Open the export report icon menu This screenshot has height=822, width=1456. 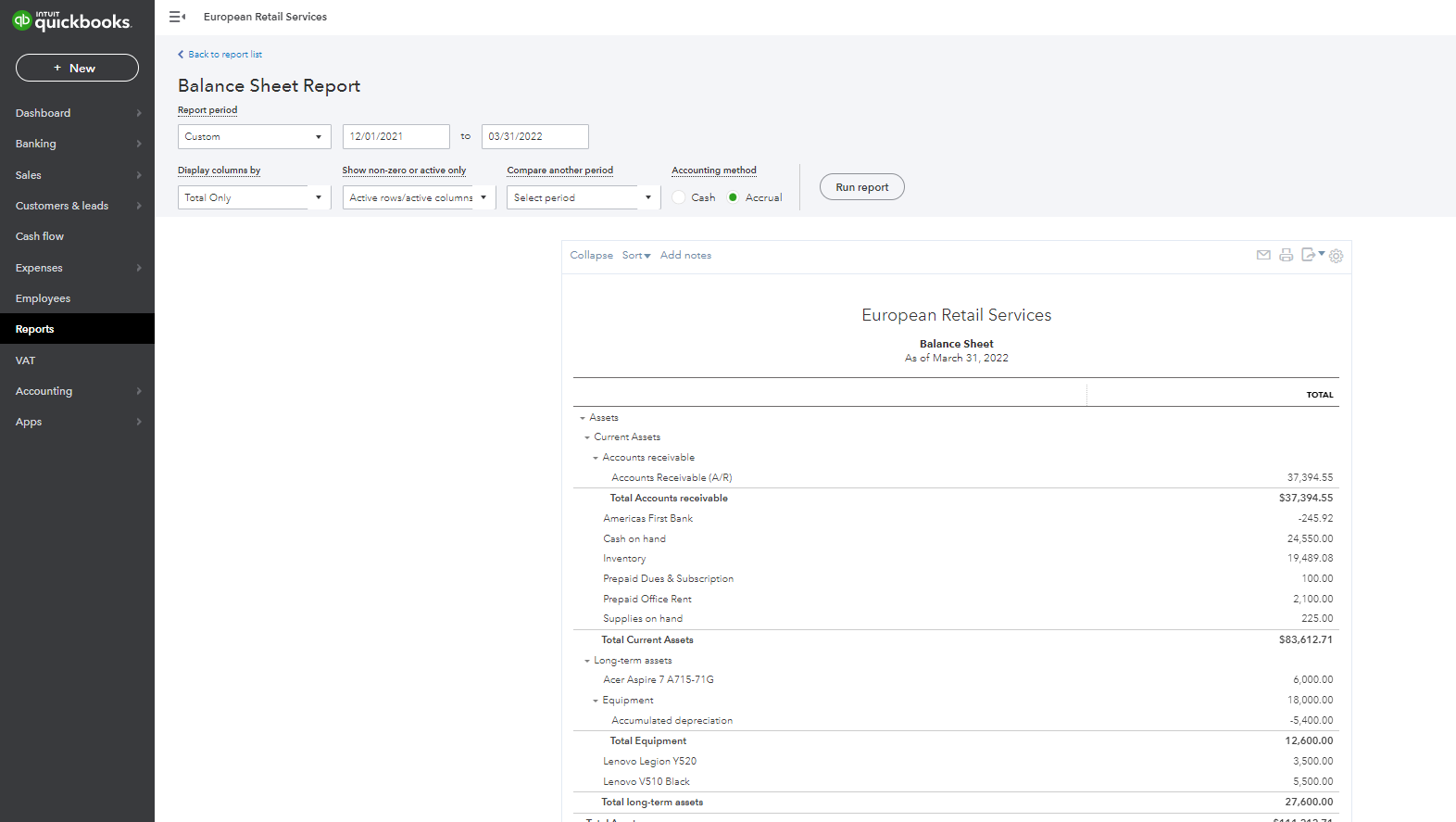pos(1312,255)
